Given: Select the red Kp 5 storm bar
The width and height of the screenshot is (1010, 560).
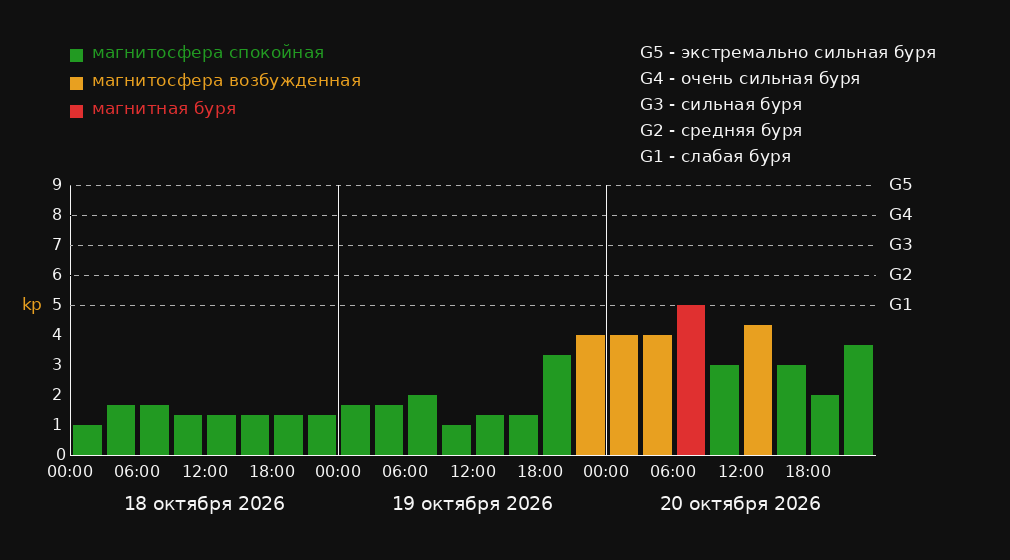Looking at the screenshot, I should [x=691, y=380].
